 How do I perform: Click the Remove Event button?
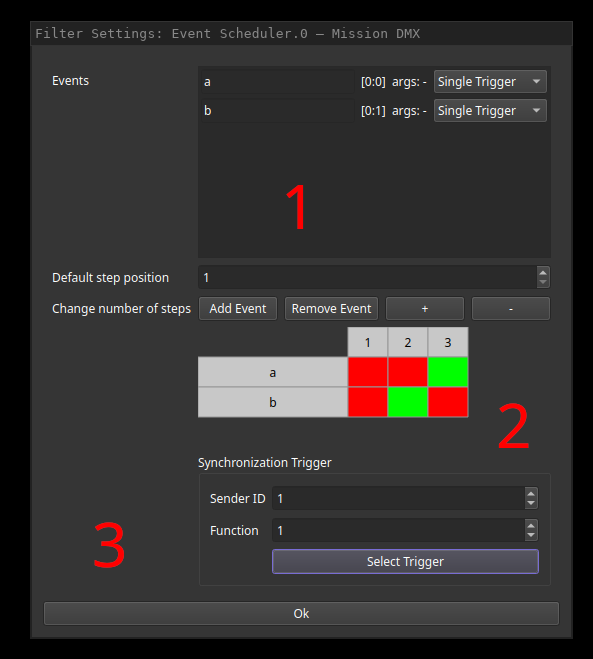[331, 308]
